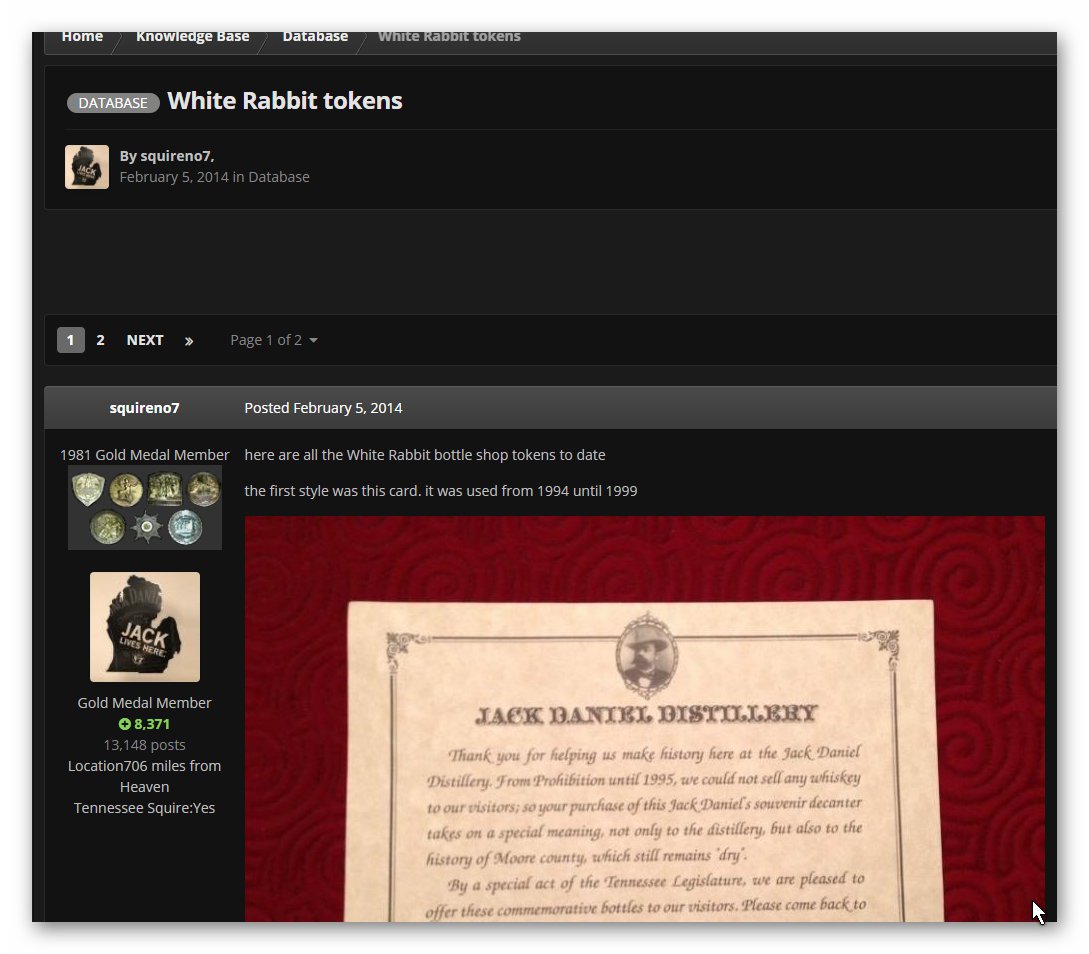Open the 'Jack Lives Here' profile avatar
This screenshot has width=1089, height=954.
coord(144,627)
